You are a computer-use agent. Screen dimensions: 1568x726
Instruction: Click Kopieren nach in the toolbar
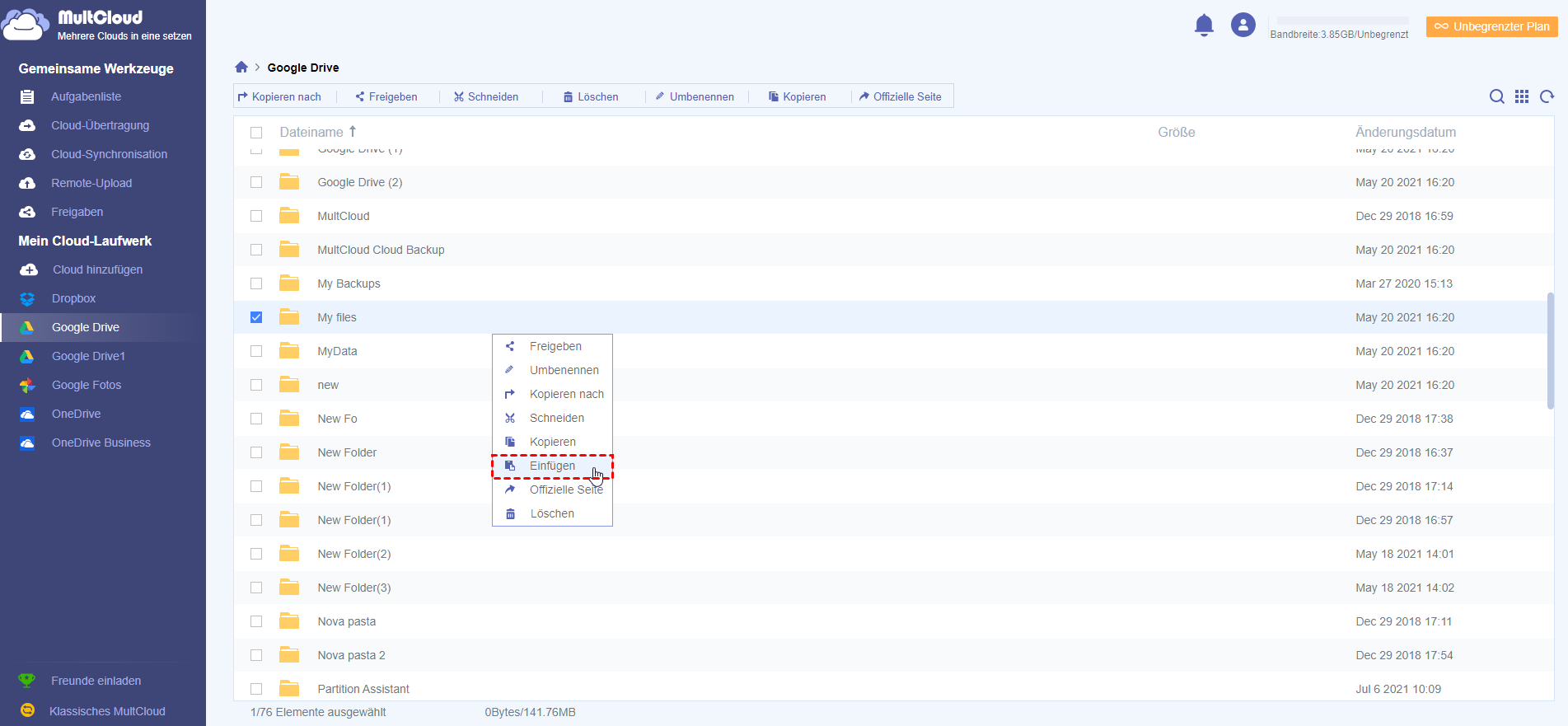(x=280, y=96)
